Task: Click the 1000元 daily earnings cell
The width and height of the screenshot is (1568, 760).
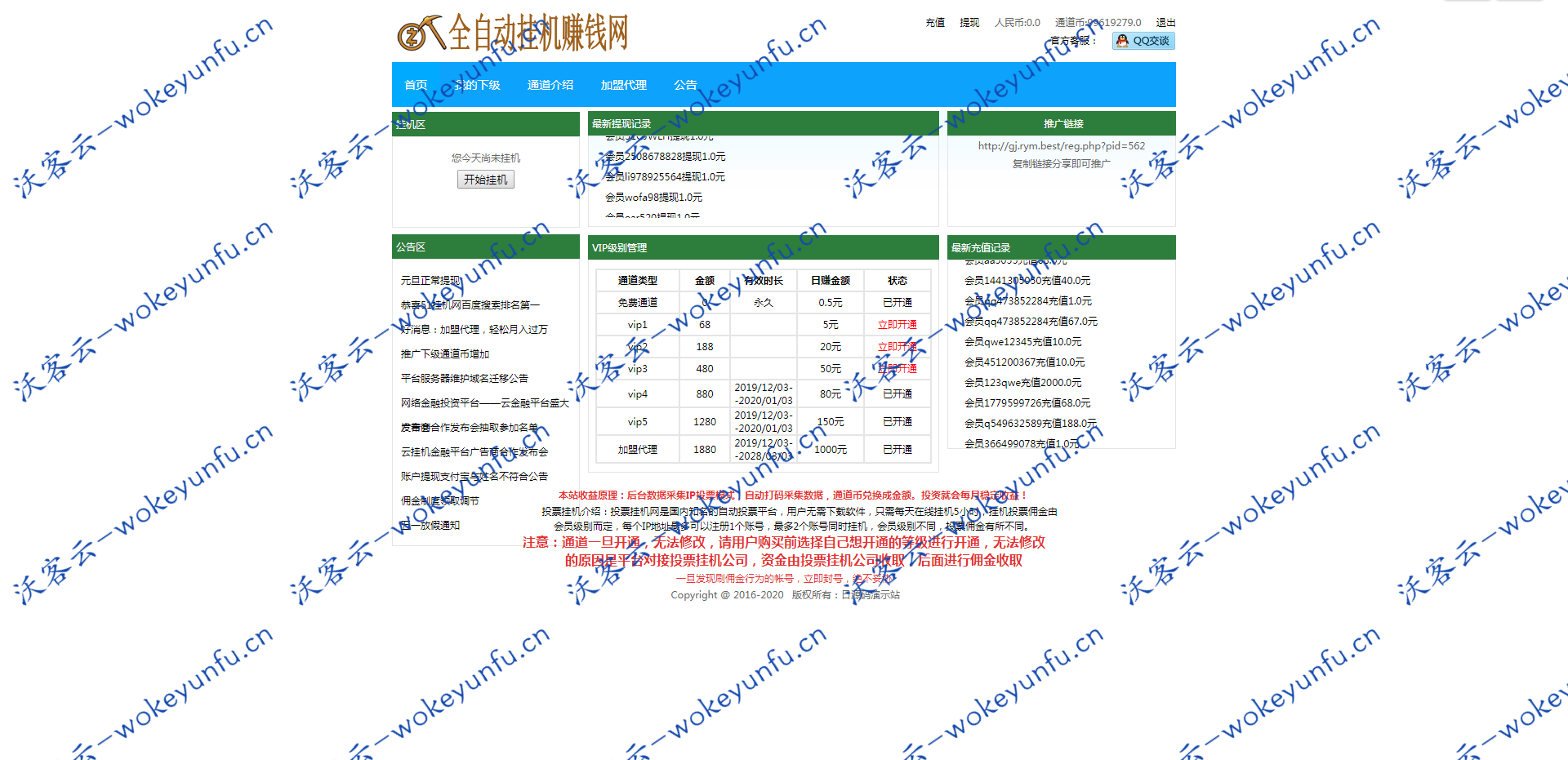Action: click(x=831, y=450)
